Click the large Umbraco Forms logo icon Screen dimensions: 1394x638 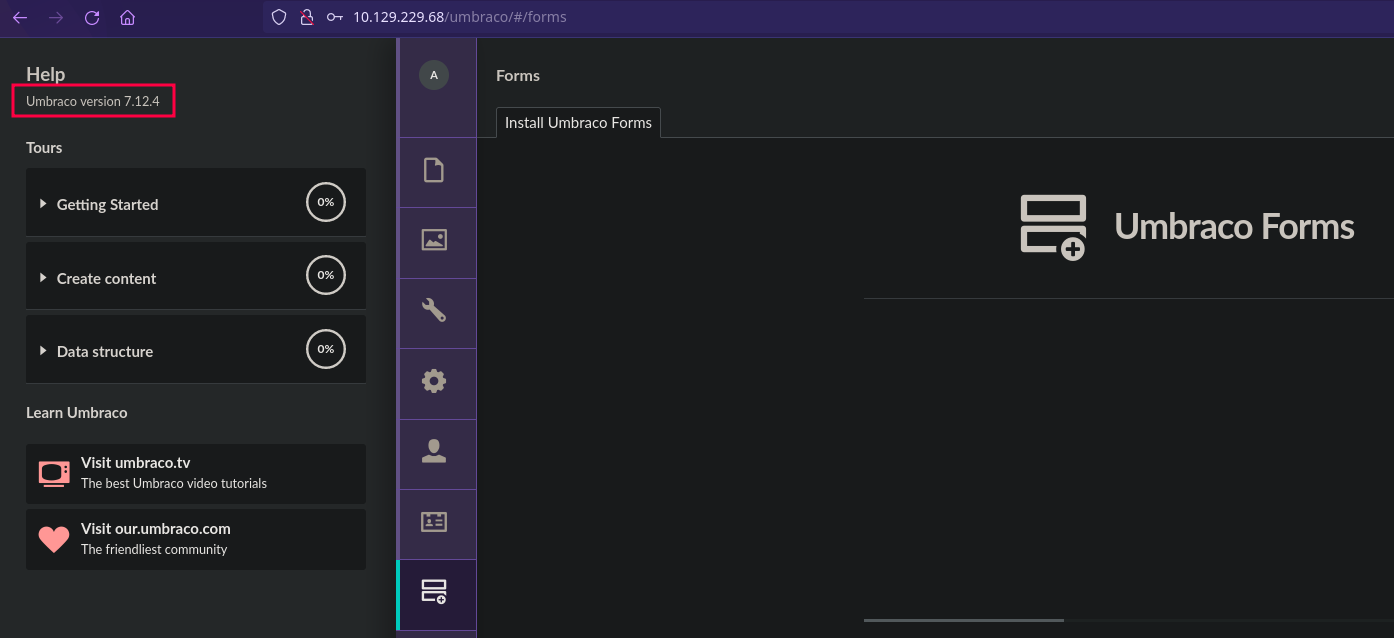(x=1053, y=227)
